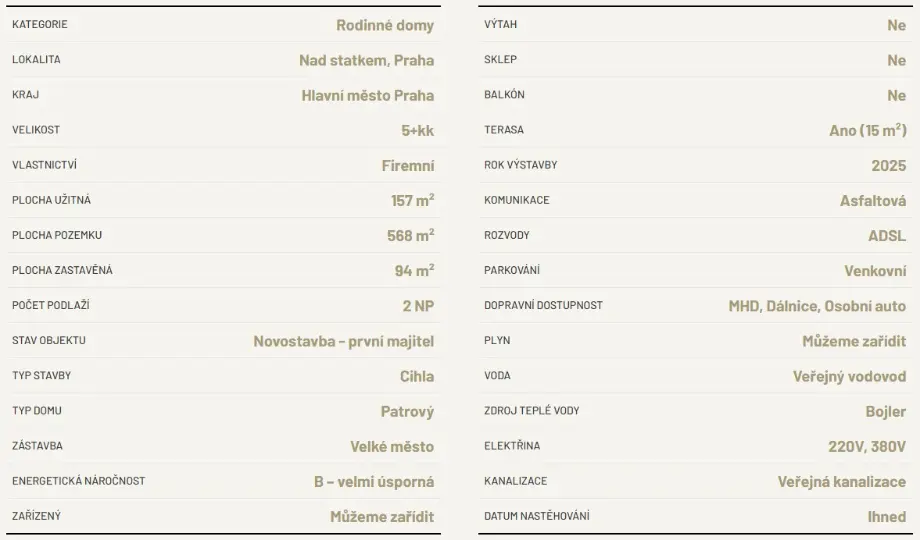
Task: Click the 'Ano (15 m²)' terrace value
Action: [x=868, y=131]
